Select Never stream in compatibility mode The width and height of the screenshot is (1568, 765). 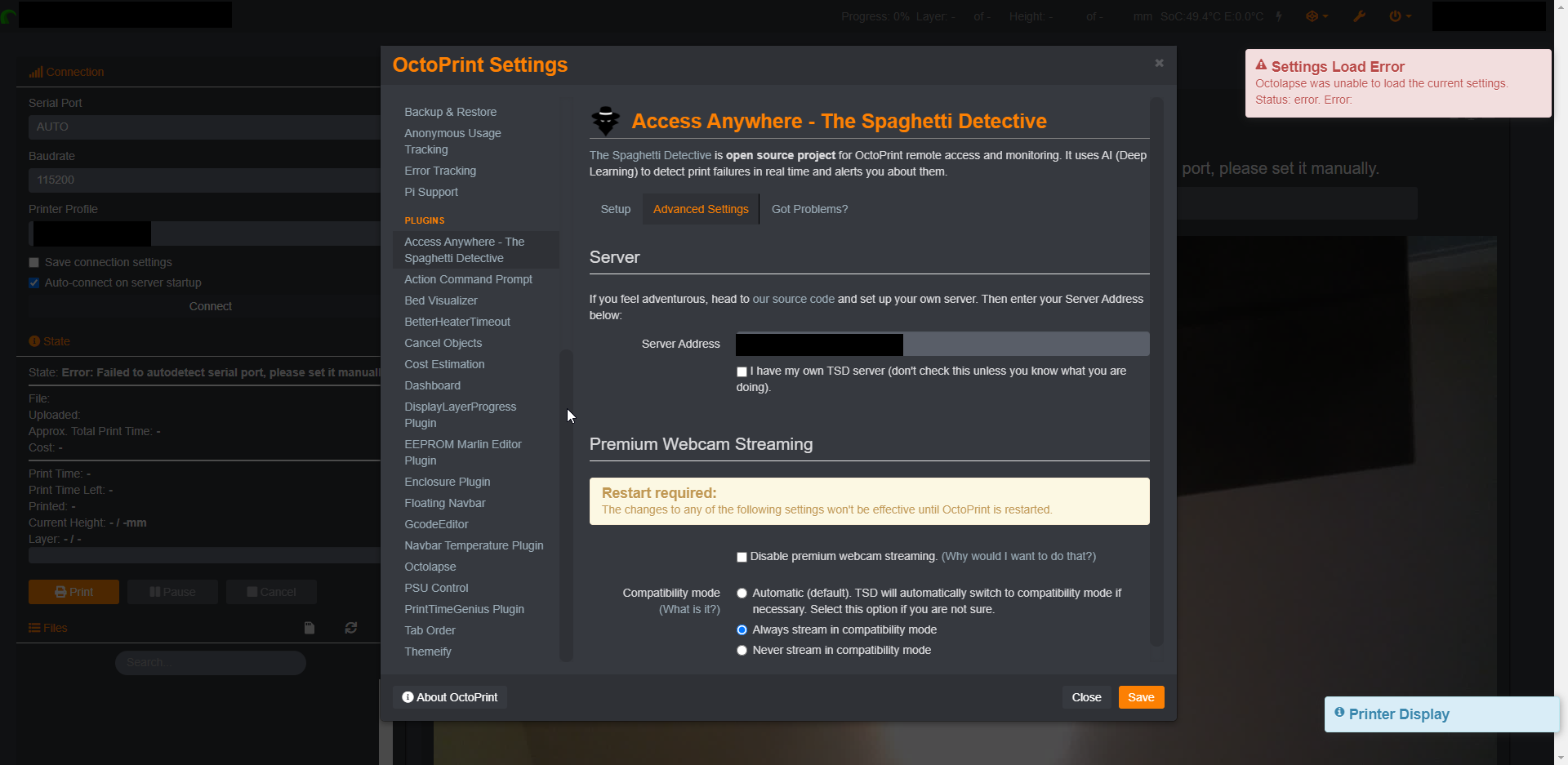pos(742,651)
